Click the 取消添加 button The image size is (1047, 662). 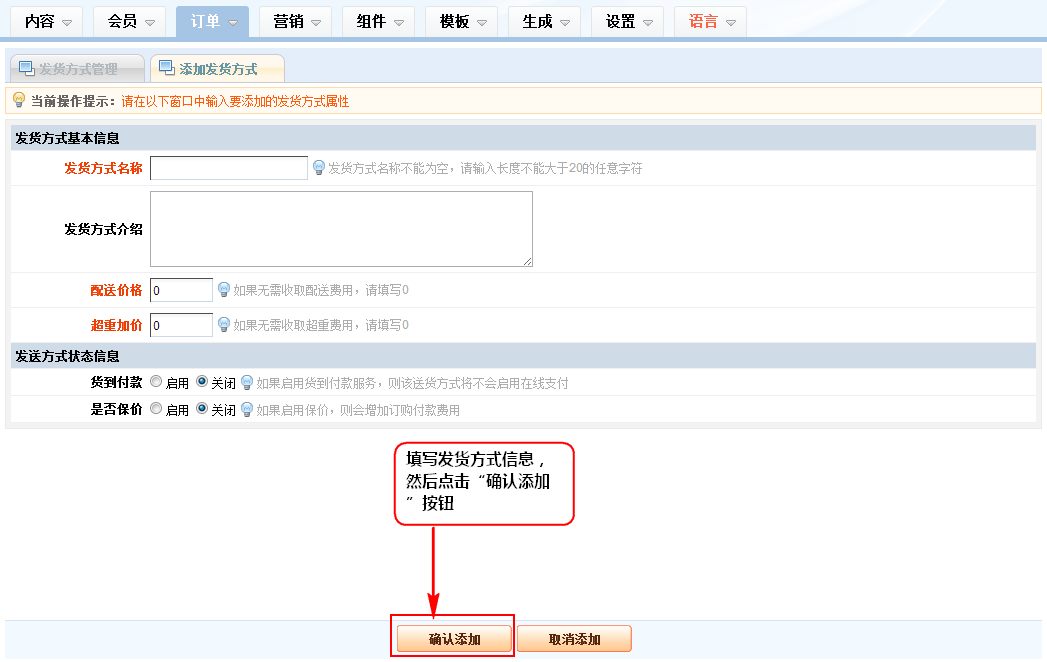[574, 639]
